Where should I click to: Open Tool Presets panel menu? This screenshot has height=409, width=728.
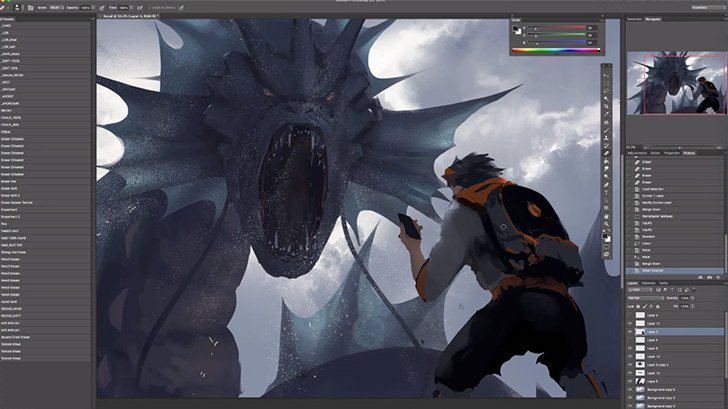[92, 19]
